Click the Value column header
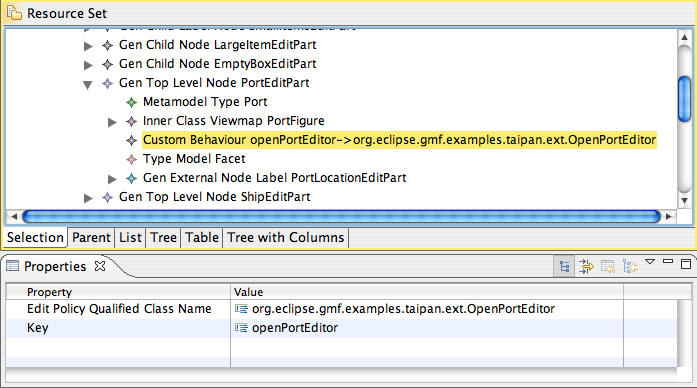Viewport: 697px width, 388px height. click(x=427, y=292)
